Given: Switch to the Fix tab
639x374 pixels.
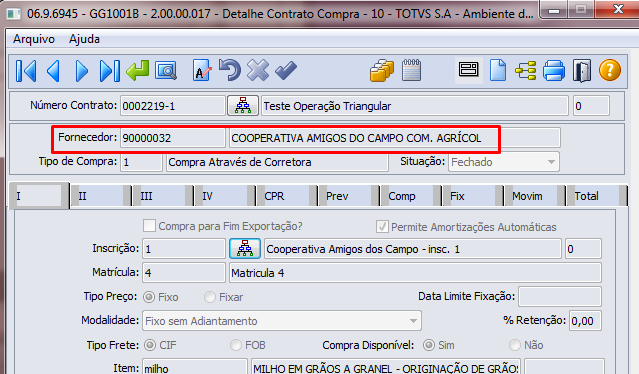Looking at the screenshot, I should pos(473,196).
